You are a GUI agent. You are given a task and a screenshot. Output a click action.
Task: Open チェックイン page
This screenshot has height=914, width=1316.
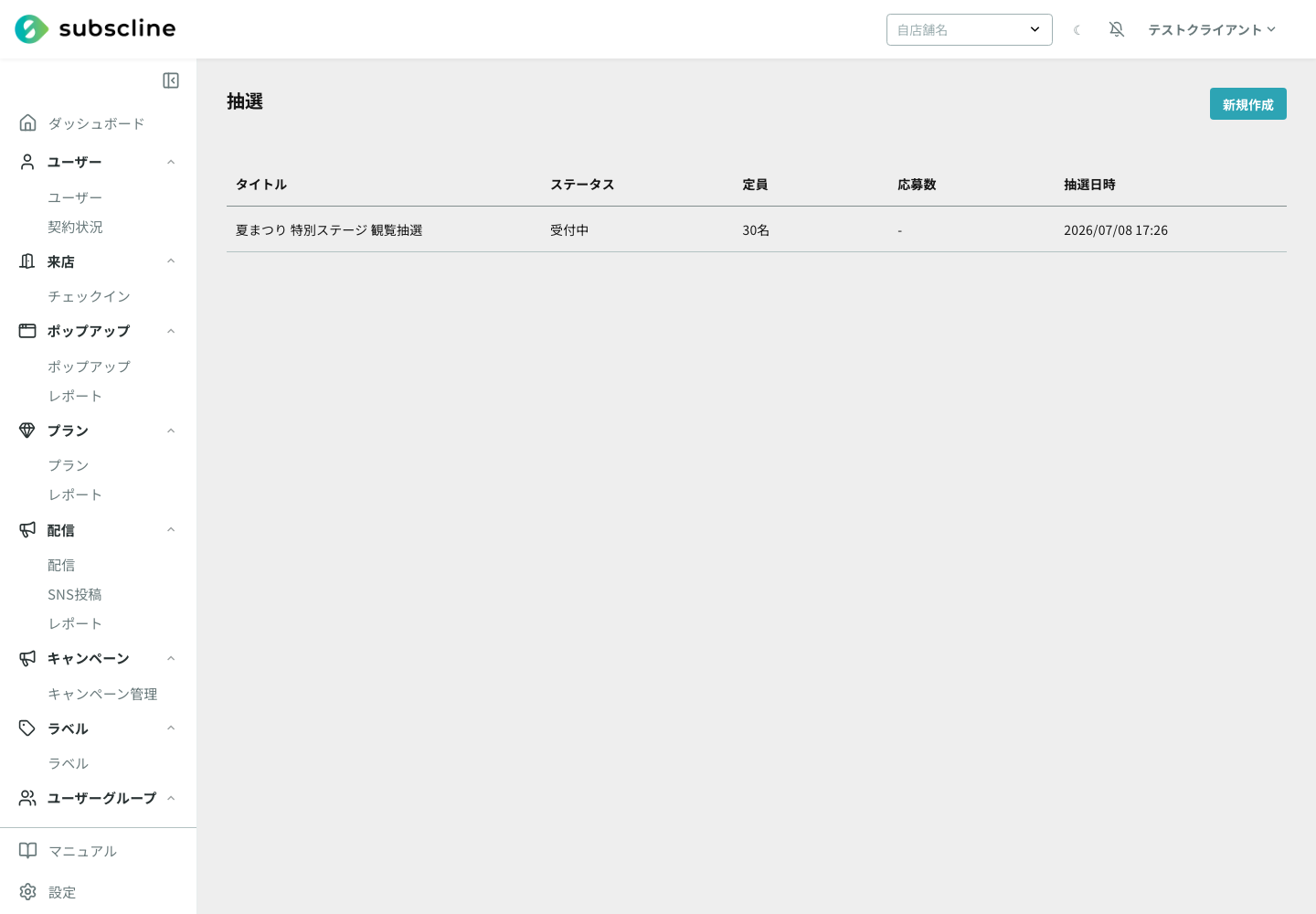89,296
